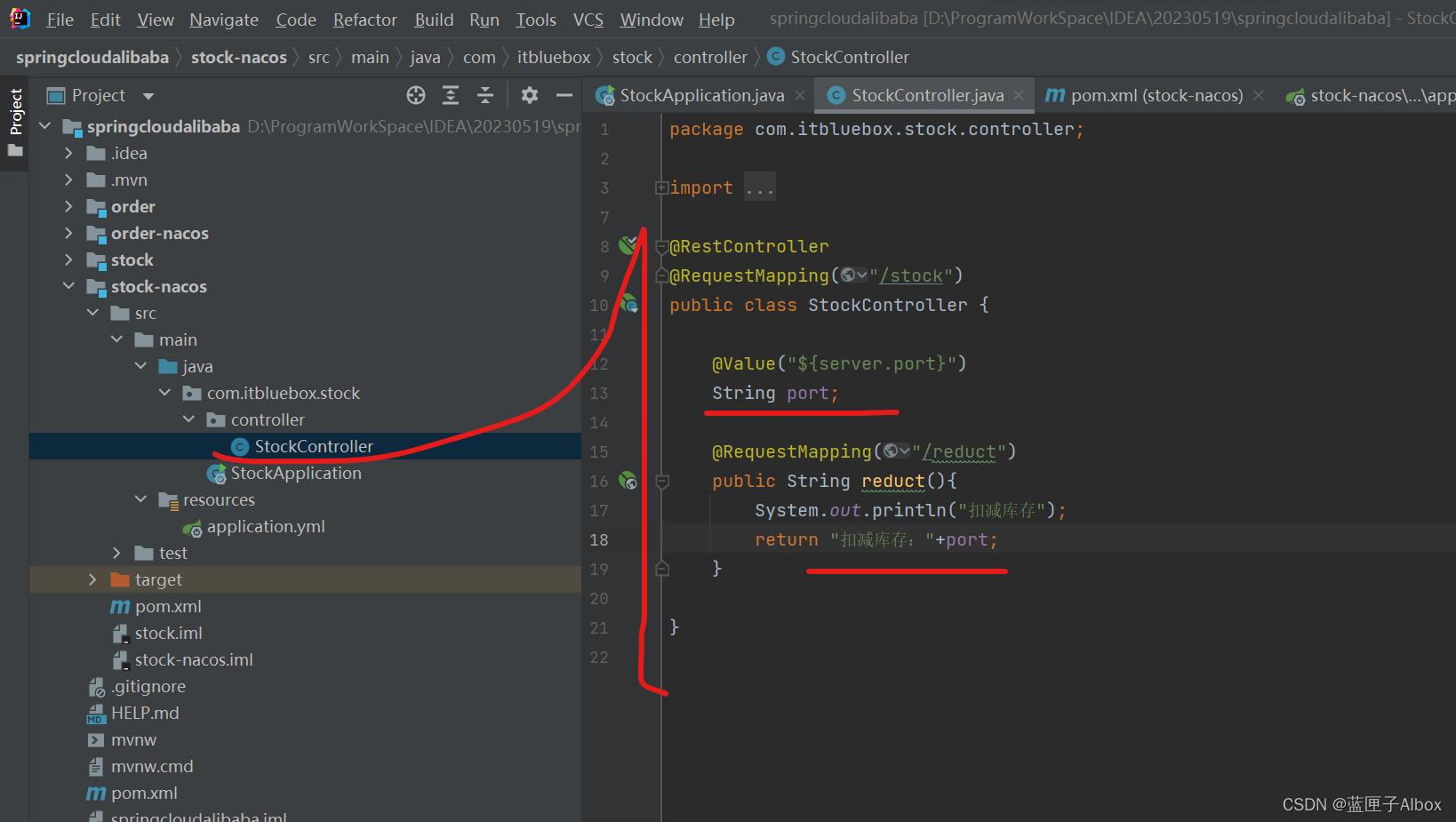Click stock-nacos breadcrumb
Screen dimensions: 1456x822
coord(239,57)
